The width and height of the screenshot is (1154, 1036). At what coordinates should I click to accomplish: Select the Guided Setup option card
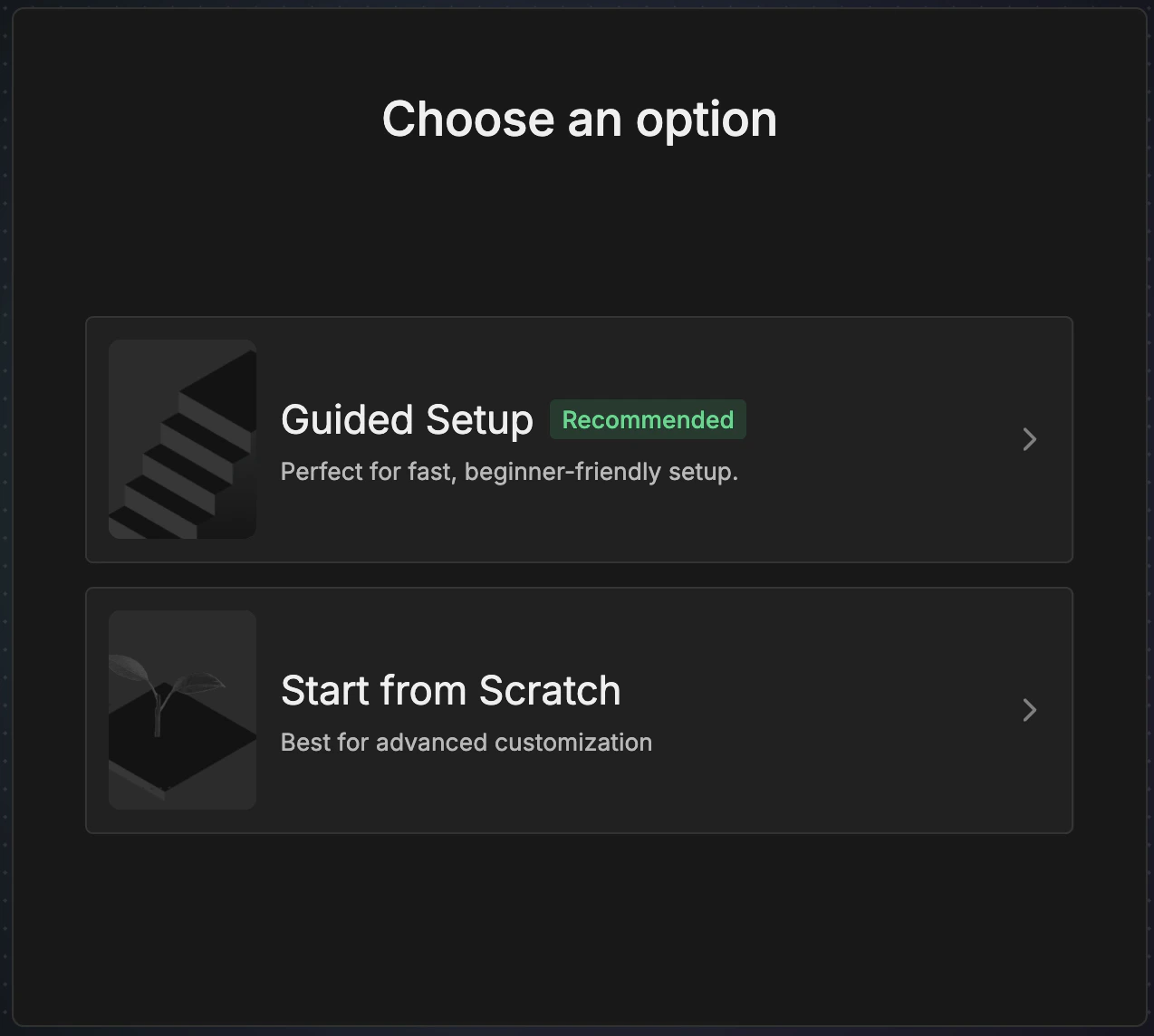pos(580,439)
